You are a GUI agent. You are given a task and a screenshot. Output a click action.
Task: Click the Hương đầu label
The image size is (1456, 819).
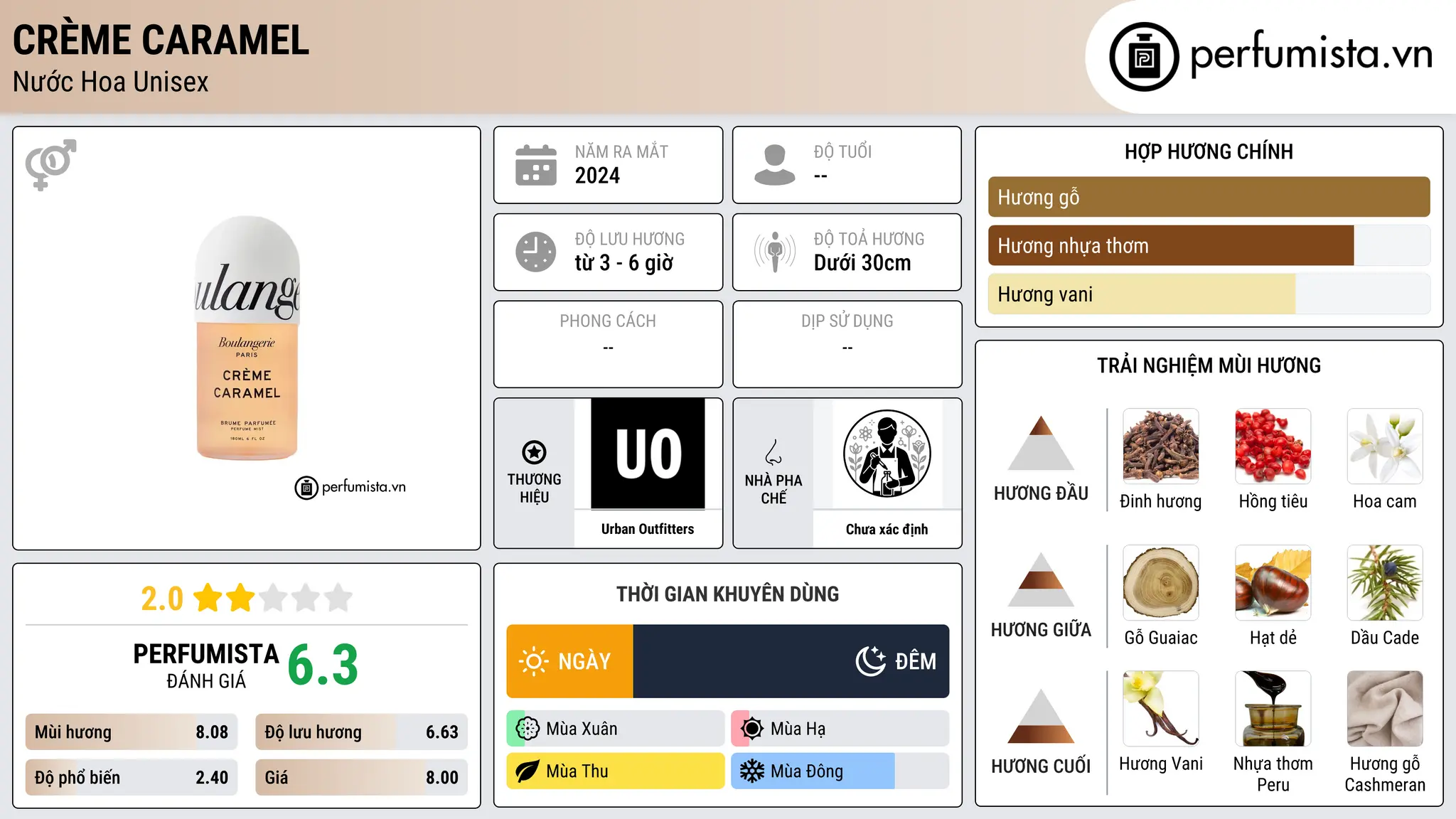point(1041,493)
